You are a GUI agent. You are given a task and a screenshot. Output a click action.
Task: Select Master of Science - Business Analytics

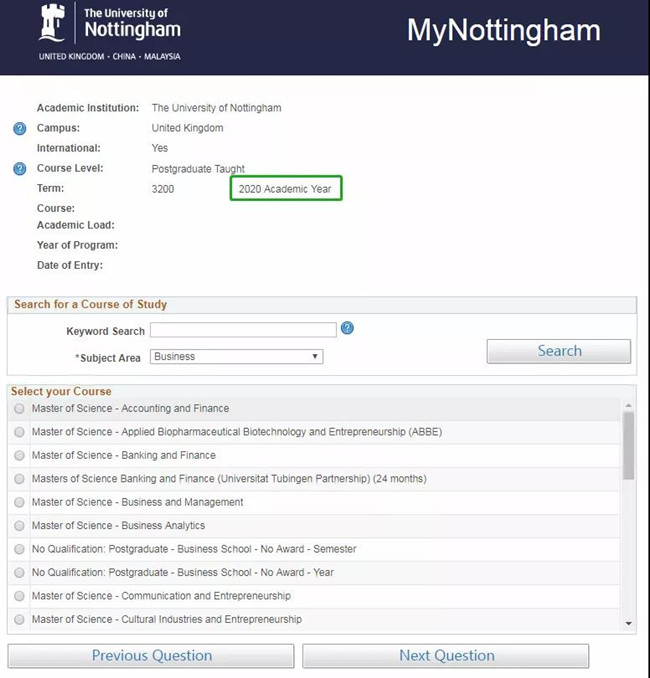point(19,526)
